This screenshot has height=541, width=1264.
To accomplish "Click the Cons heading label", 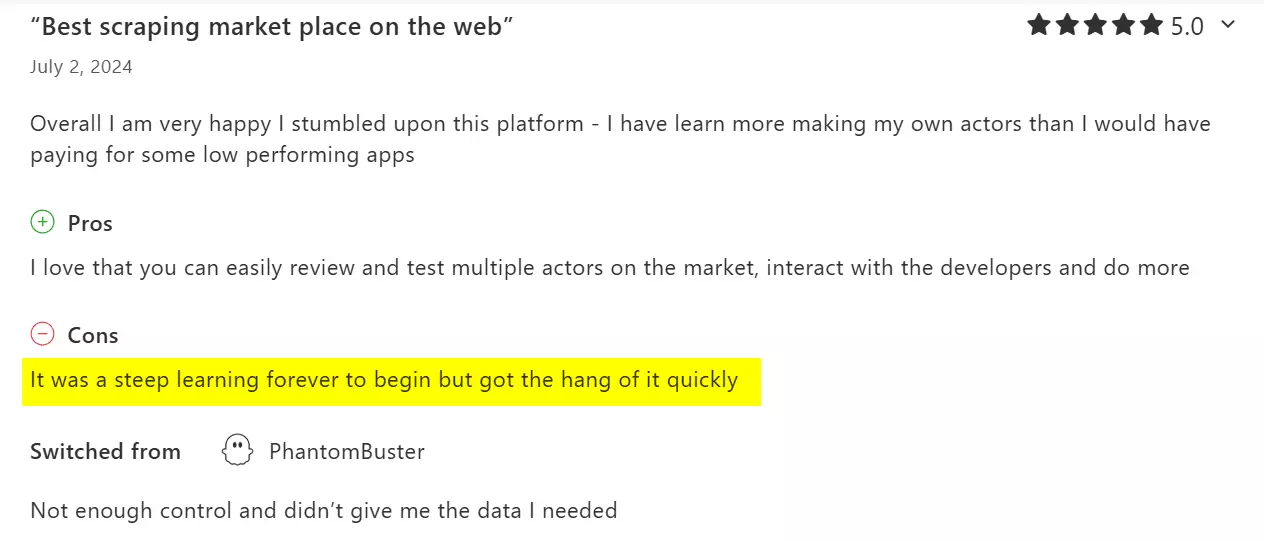I will pyautogui.click(x=93, y=336).
